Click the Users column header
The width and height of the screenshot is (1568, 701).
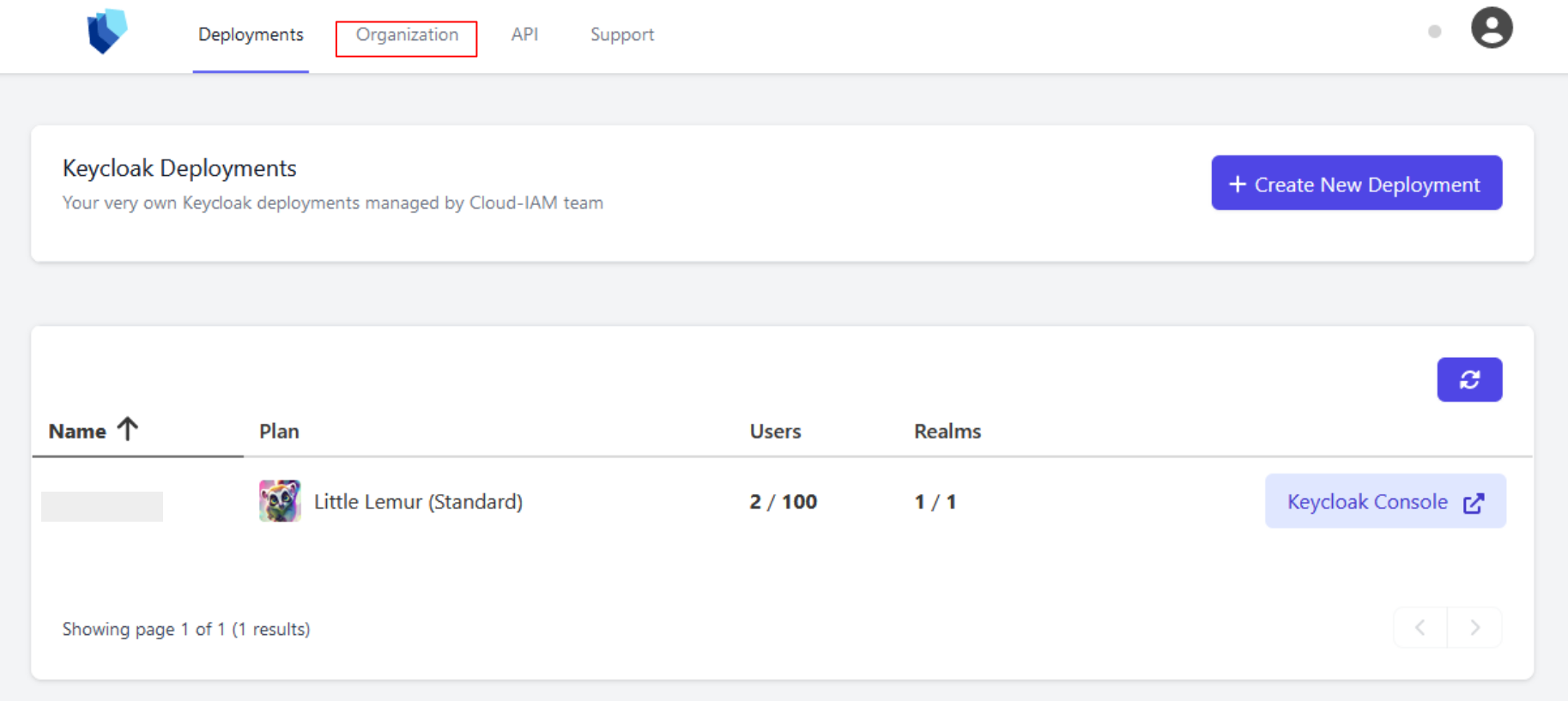(775, 432)
